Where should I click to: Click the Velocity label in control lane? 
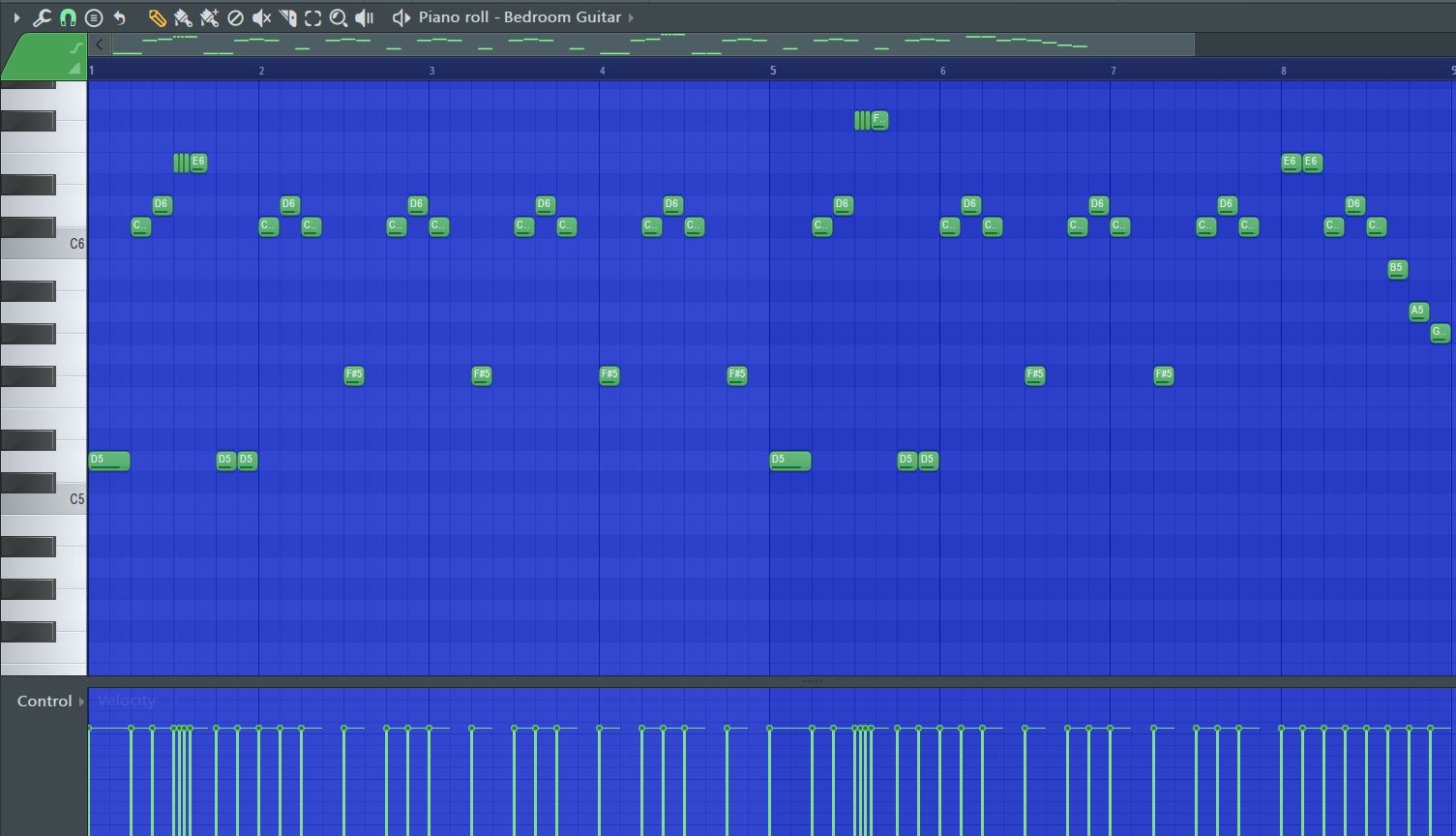[x=127, y=701]
